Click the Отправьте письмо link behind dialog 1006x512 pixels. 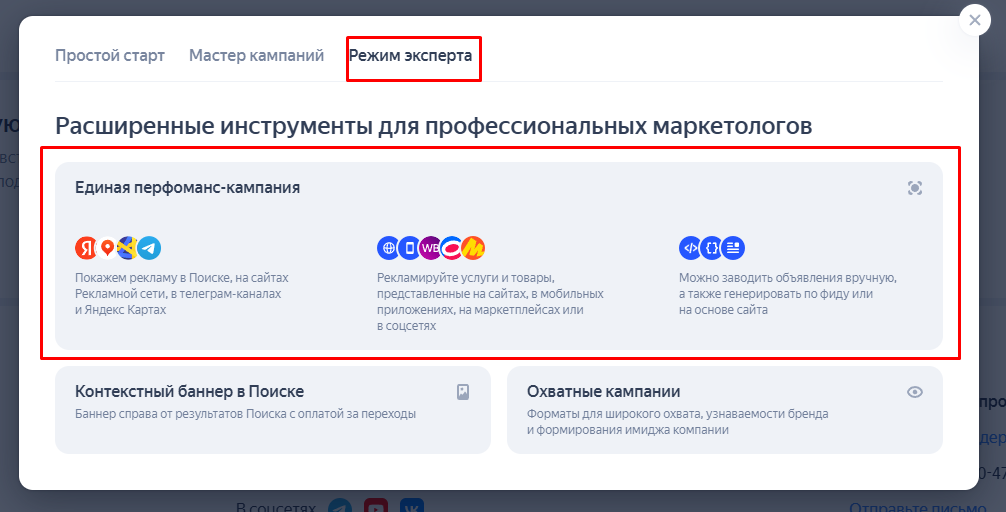point(917,507)
